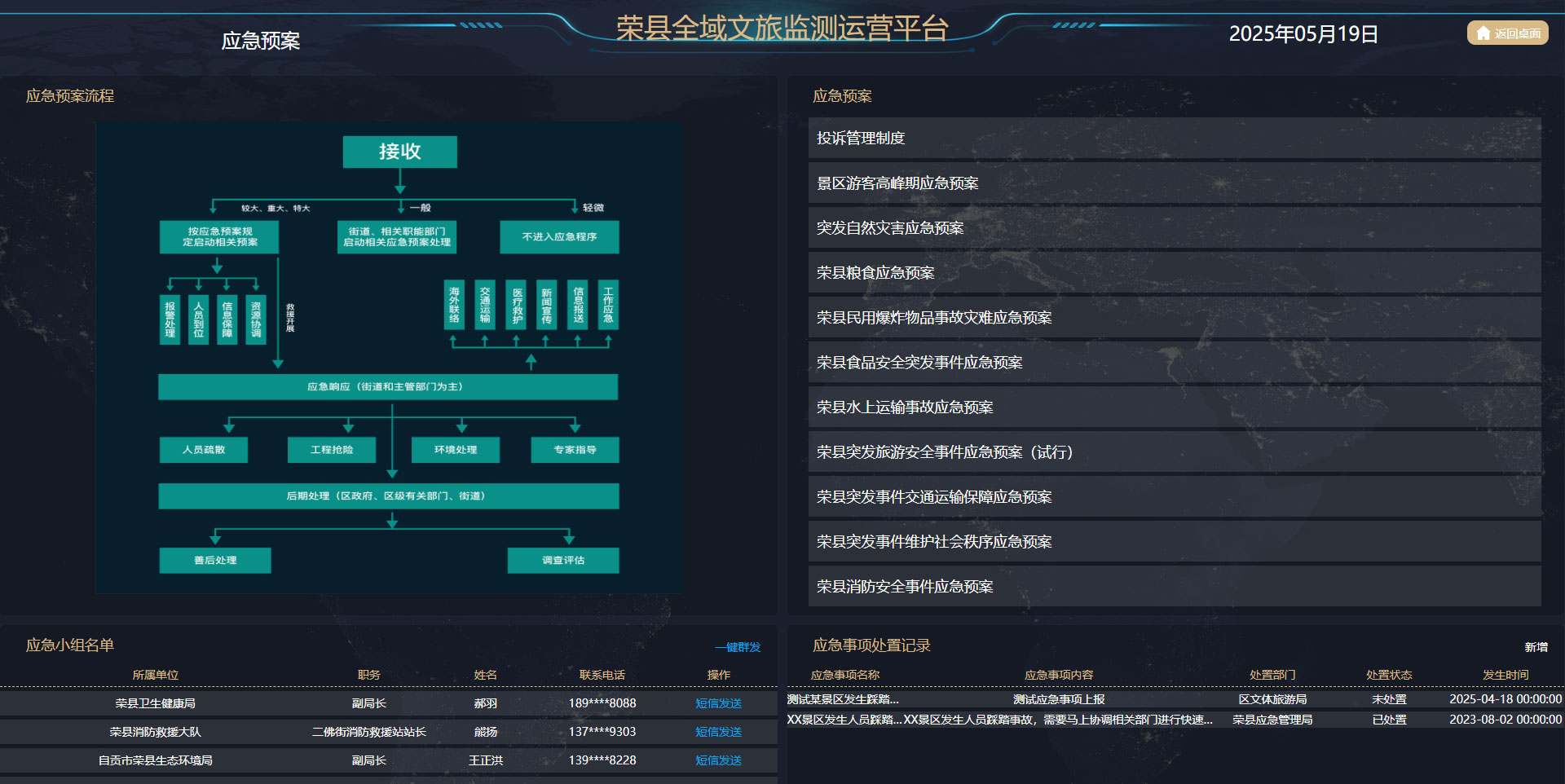This screenshot has width=1565, height=784.
Task: Click the 不进入应急程序 flowchart box
Action: (x=559, y=237)
